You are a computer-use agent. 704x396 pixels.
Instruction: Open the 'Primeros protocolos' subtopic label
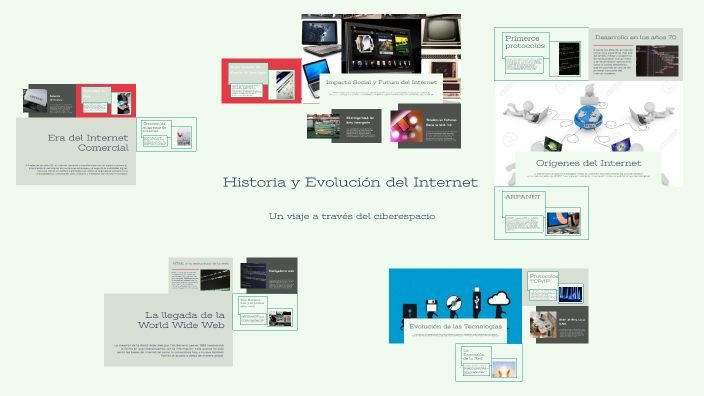click(x=525, y=42)
